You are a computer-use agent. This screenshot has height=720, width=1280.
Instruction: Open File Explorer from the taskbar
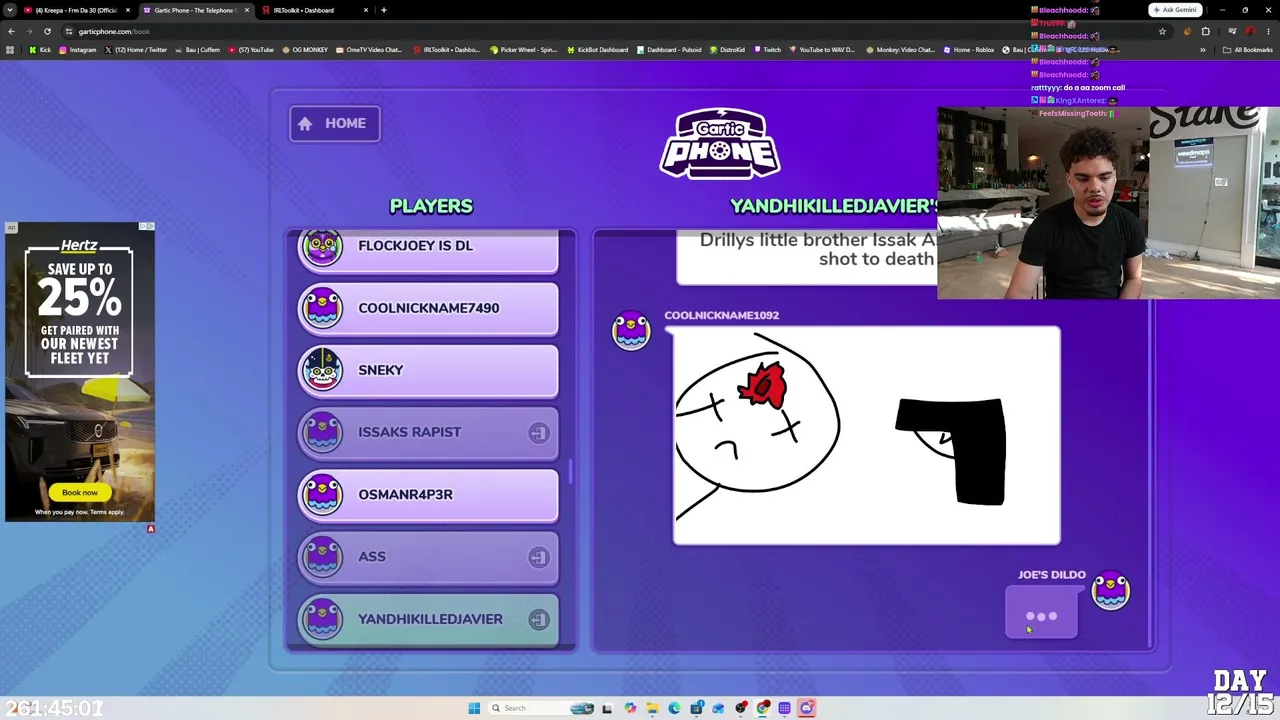click(652, 708)
